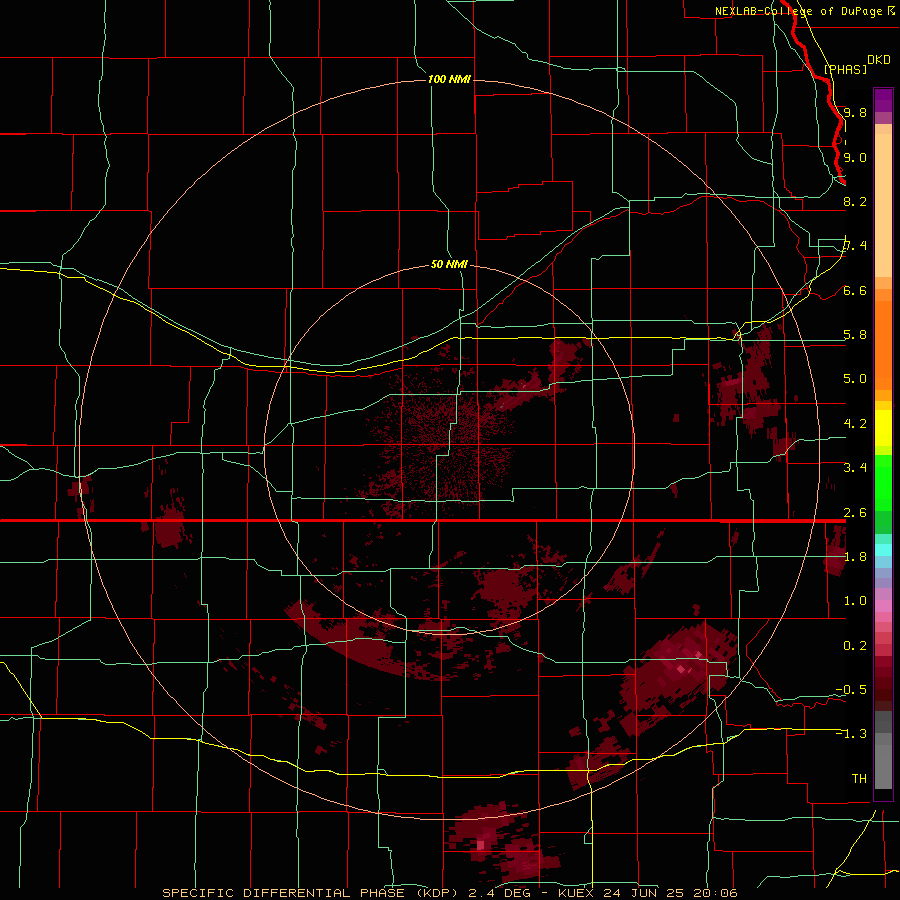900x900 pixels.
Task: Click the 1.0 value on the legend
Action: pyautogui.click(x=855, y=601)
